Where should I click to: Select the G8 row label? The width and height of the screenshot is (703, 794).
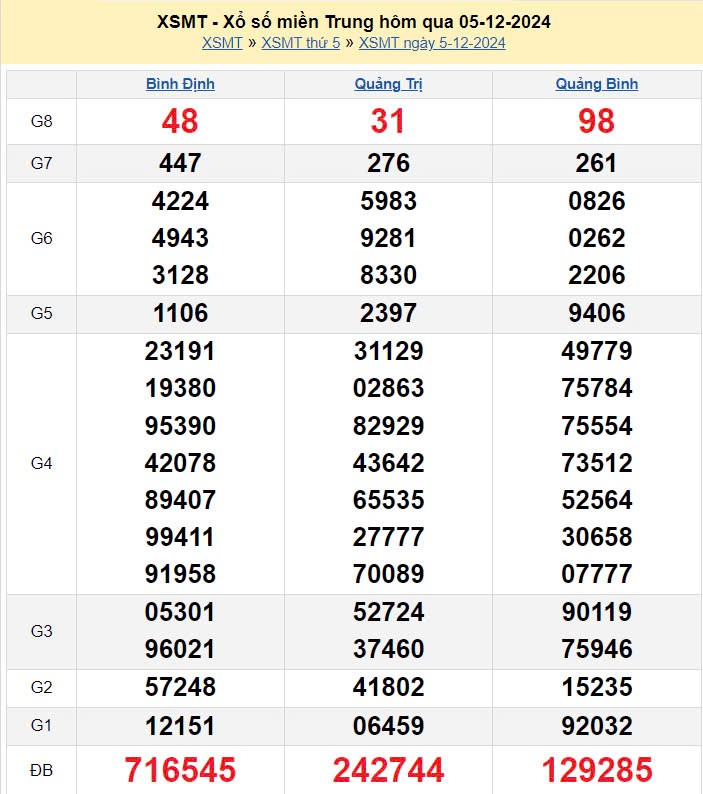pos(41,121)
